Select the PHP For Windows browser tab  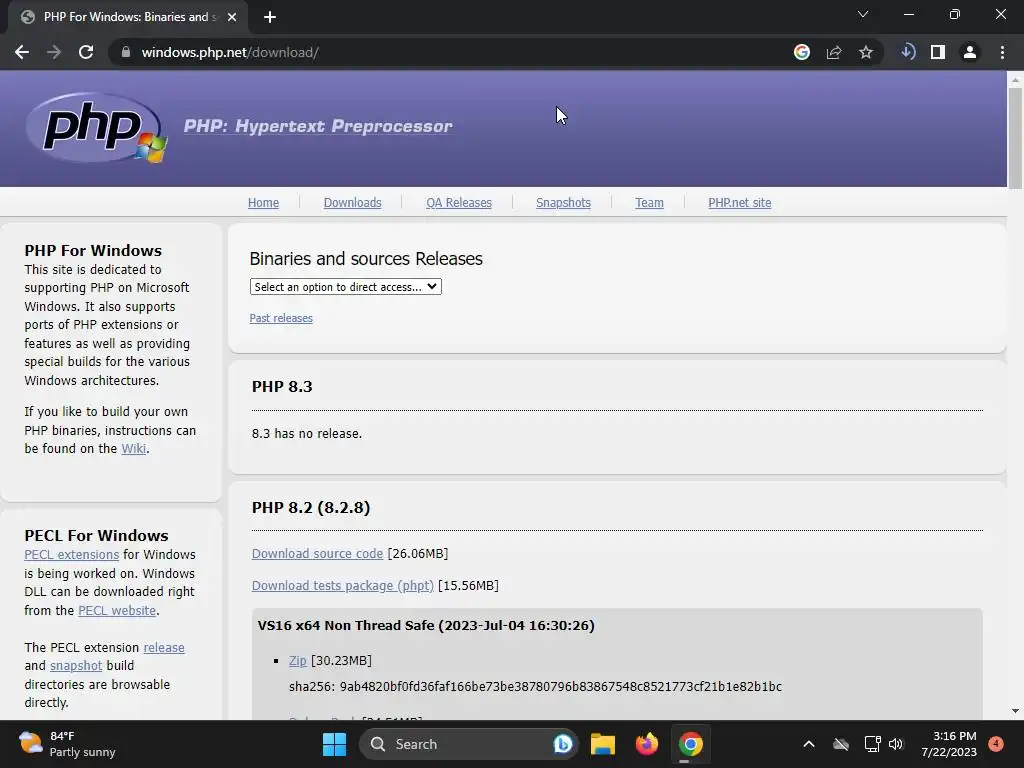tap(128, 17)
